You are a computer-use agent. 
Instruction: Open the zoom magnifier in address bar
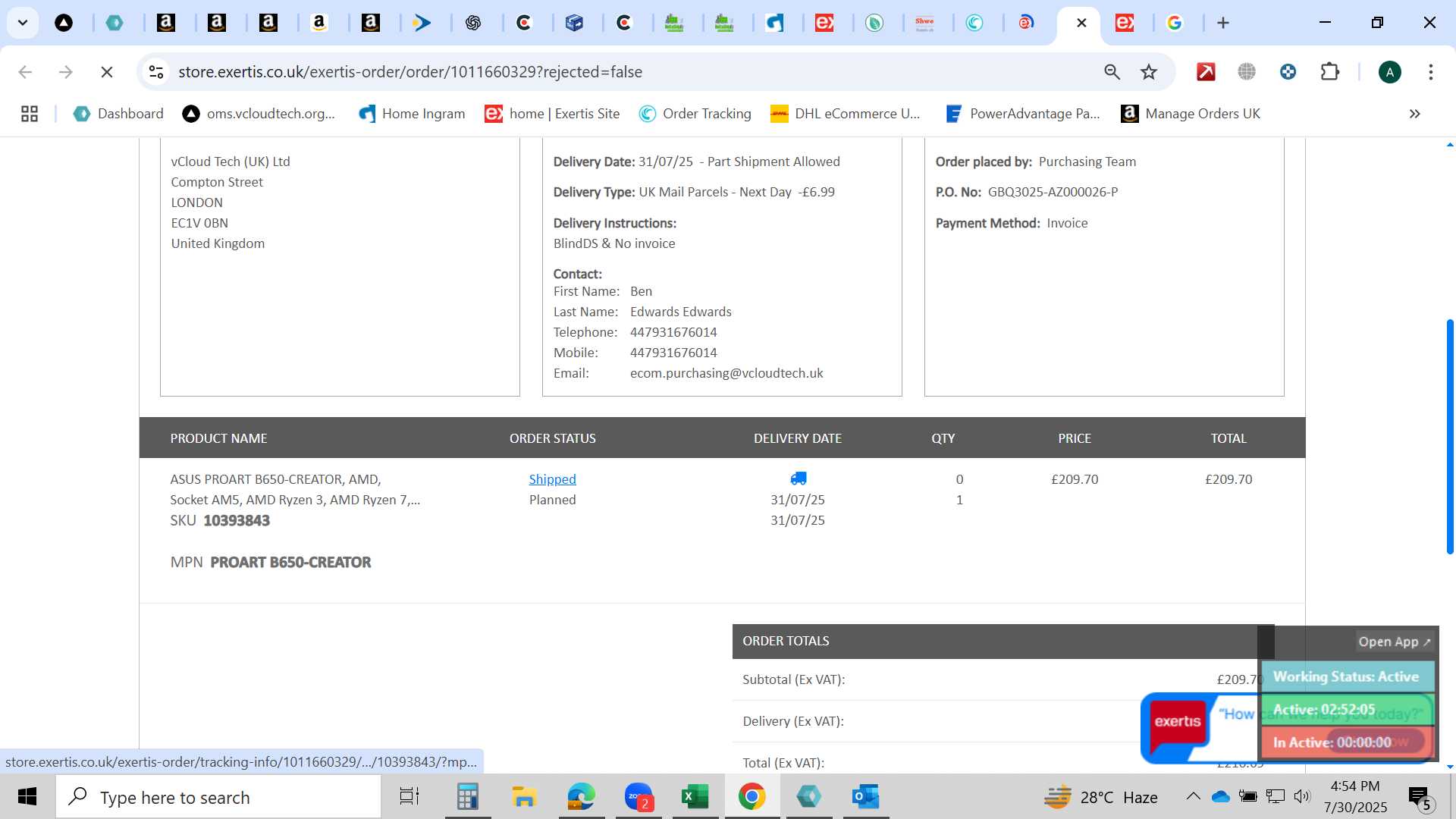tap(1112, 72)
